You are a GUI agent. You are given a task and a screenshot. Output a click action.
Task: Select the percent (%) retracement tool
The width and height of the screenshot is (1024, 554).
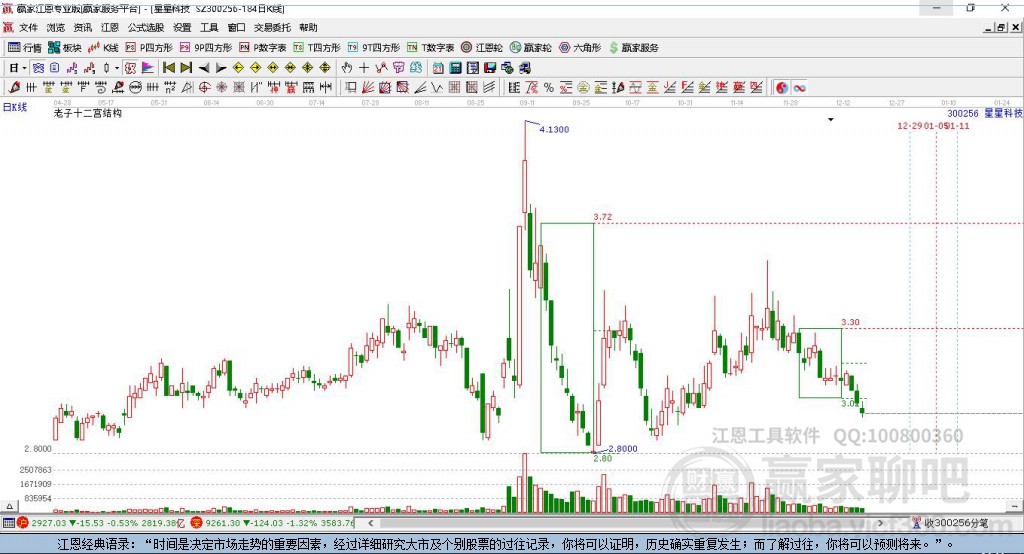(549, 88)
